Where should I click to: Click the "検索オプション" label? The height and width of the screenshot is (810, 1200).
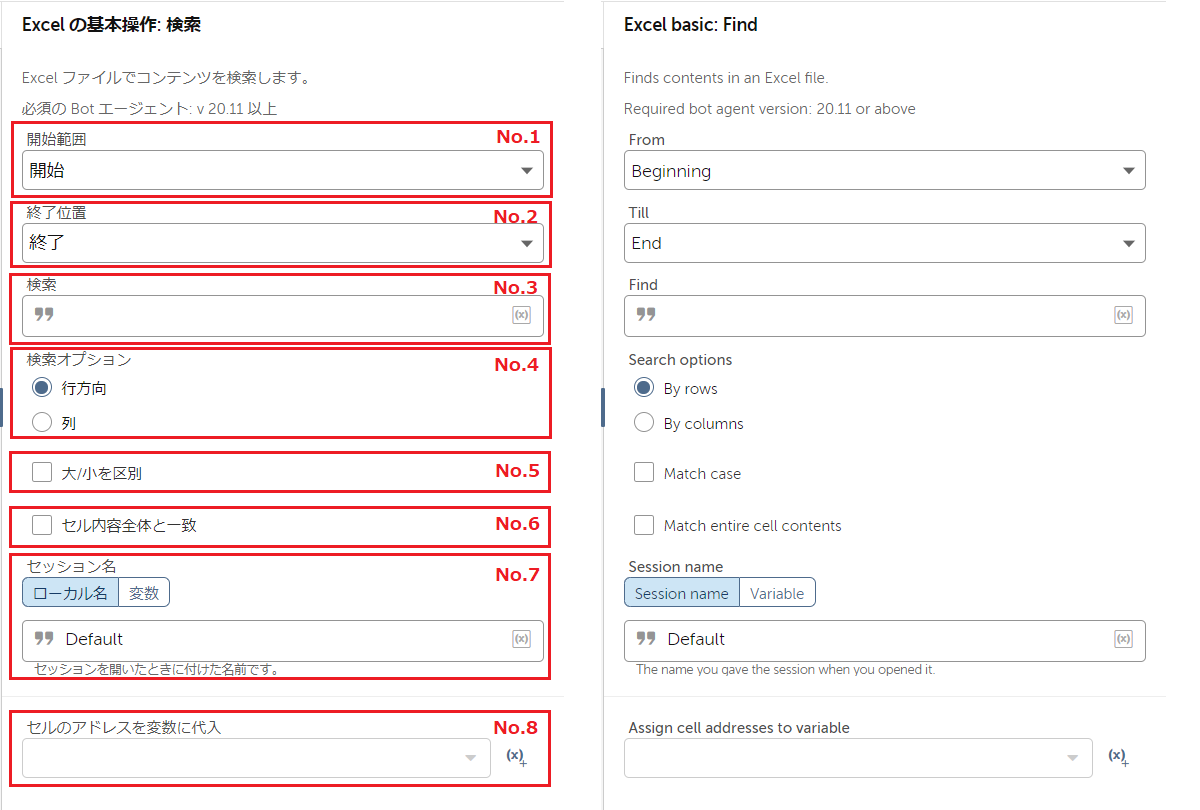point(79,359)
